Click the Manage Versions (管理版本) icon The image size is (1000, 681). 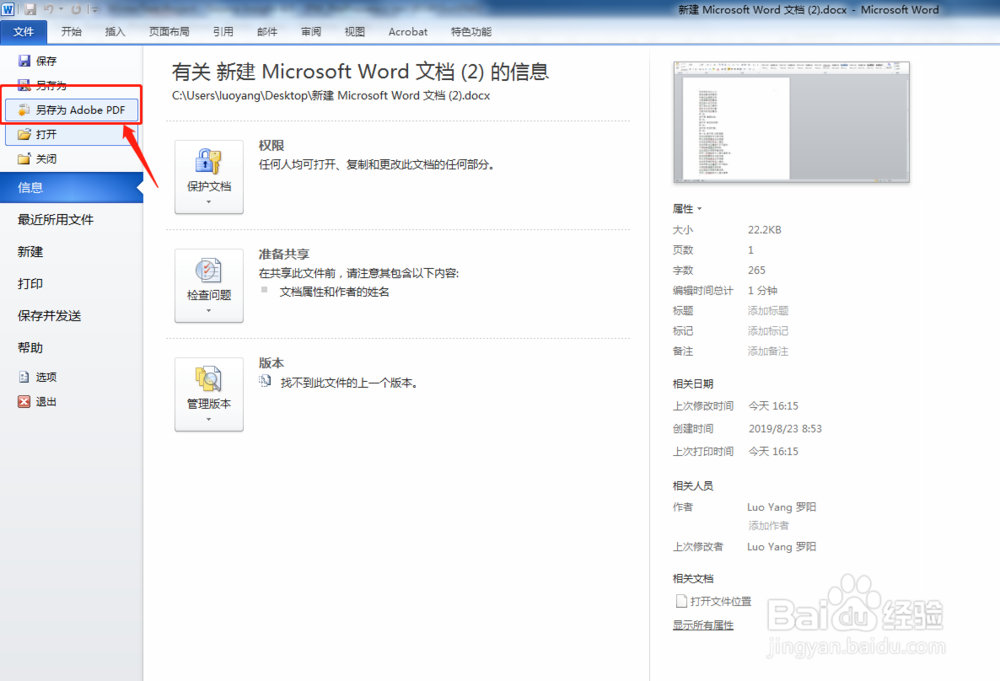click(x=209, y=379)
